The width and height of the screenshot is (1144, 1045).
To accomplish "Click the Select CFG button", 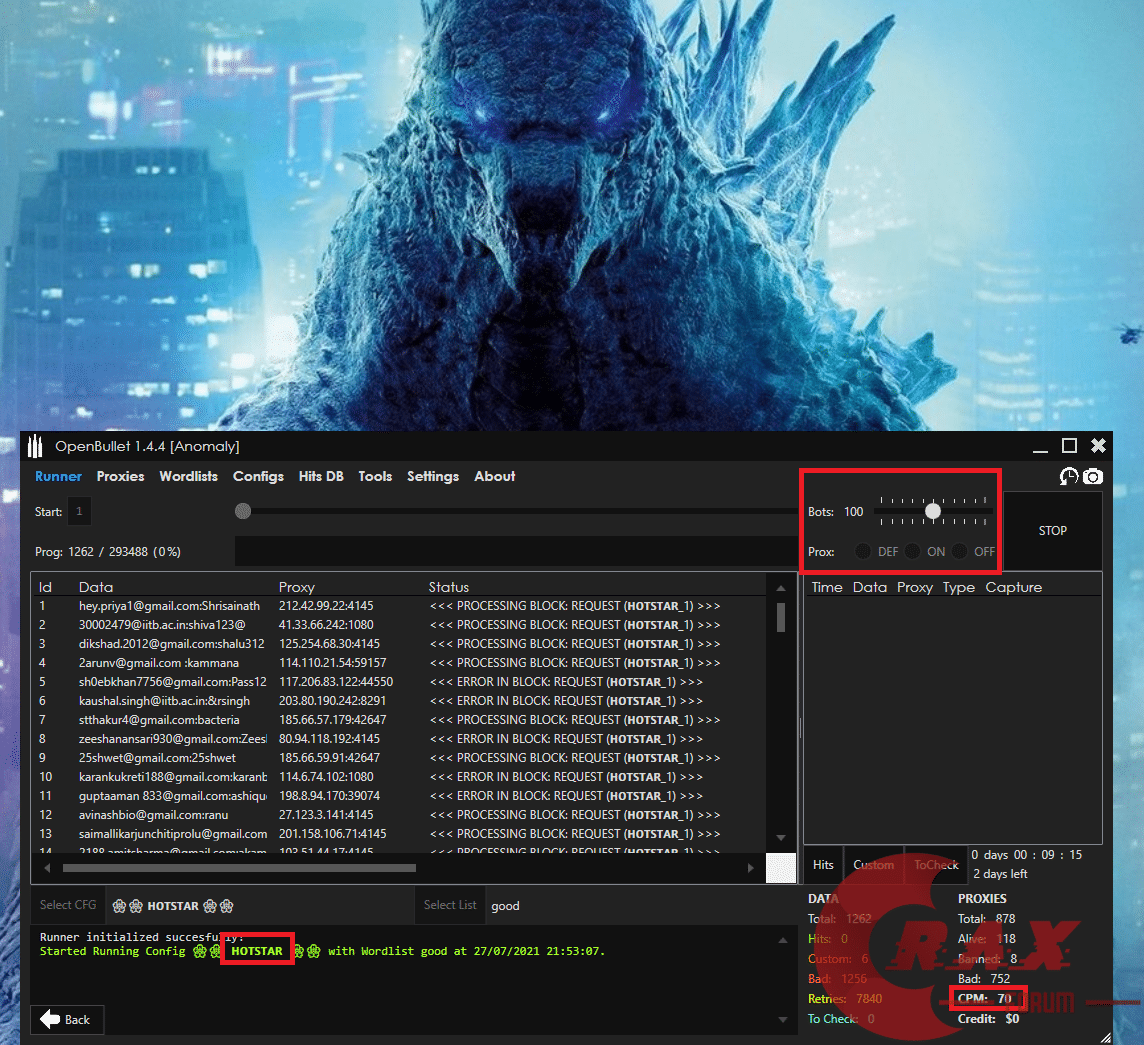I will click(68, 905).
